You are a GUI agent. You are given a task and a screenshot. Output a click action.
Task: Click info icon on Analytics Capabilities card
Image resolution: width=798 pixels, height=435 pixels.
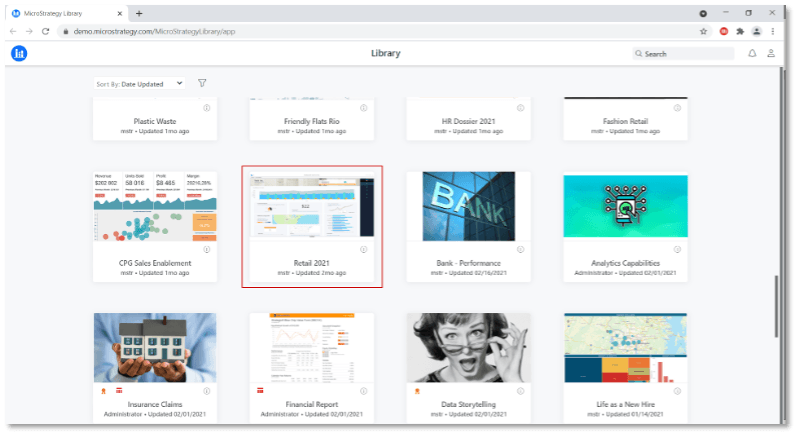click(x=677, y=250)
